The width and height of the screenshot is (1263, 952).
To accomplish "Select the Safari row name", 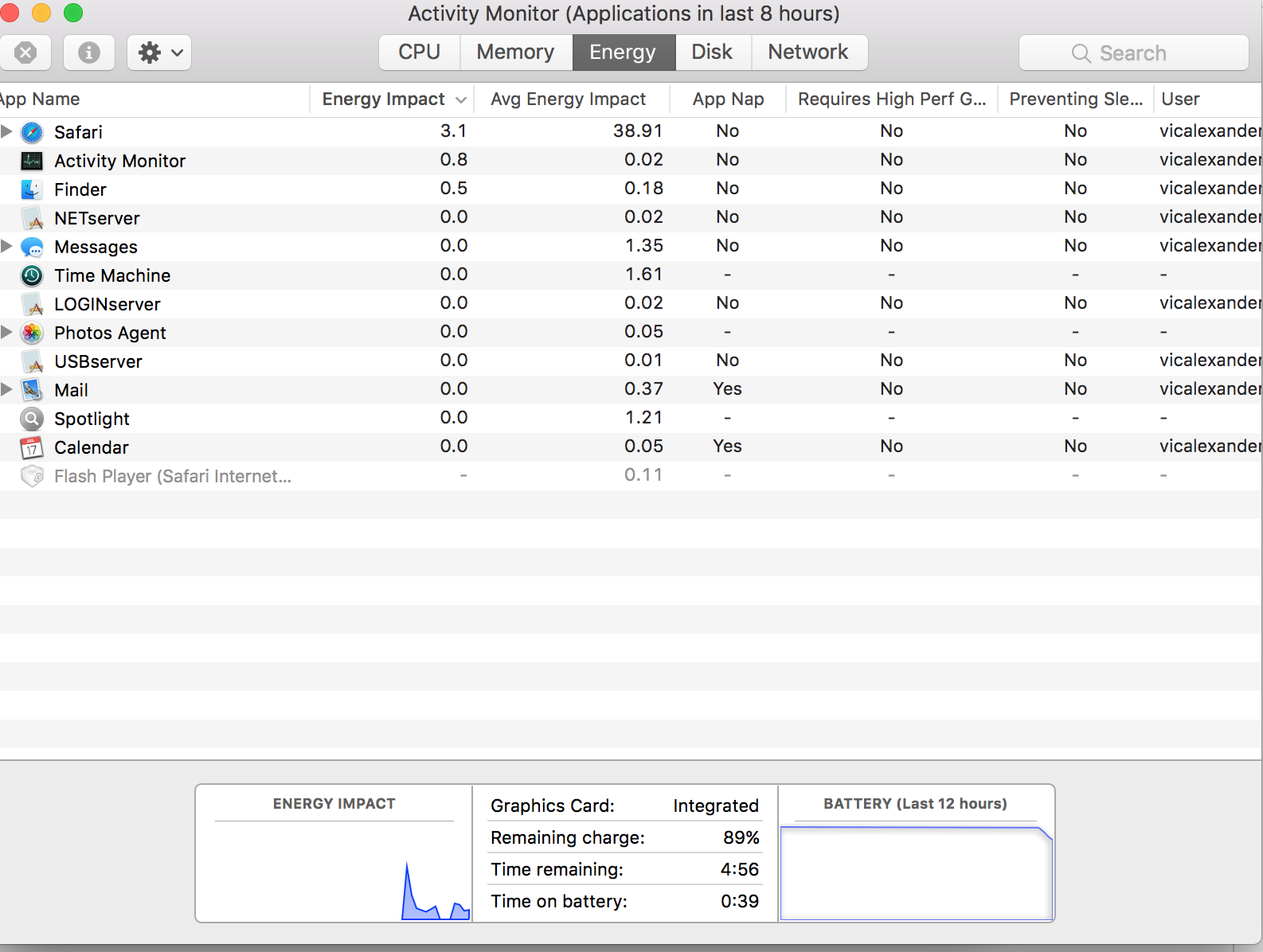I will pyautogui.click(x=78, y=132).
